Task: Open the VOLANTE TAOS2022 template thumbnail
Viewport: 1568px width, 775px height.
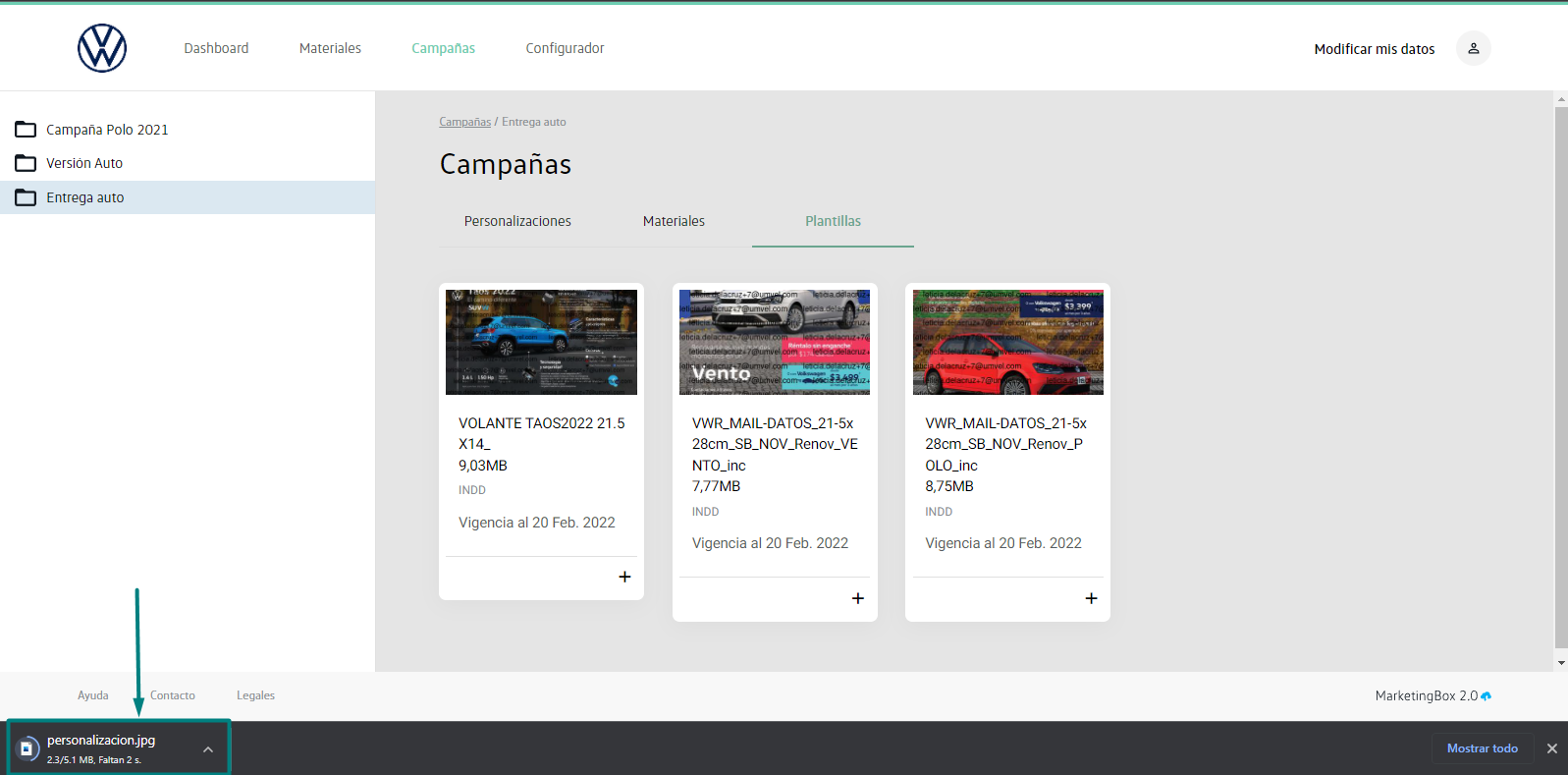Action: [541, 342]
